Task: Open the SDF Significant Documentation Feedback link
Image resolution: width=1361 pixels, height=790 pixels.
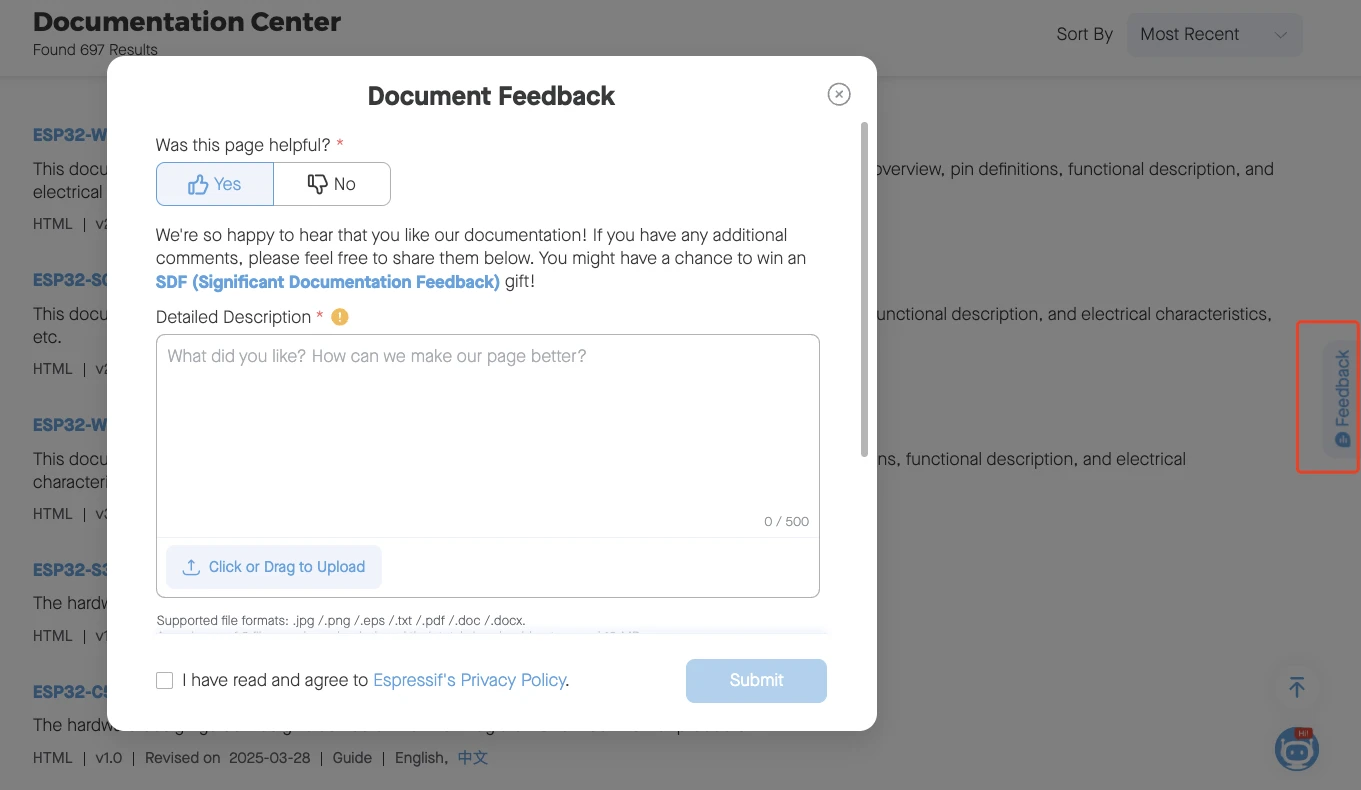Action: [328, 282]
